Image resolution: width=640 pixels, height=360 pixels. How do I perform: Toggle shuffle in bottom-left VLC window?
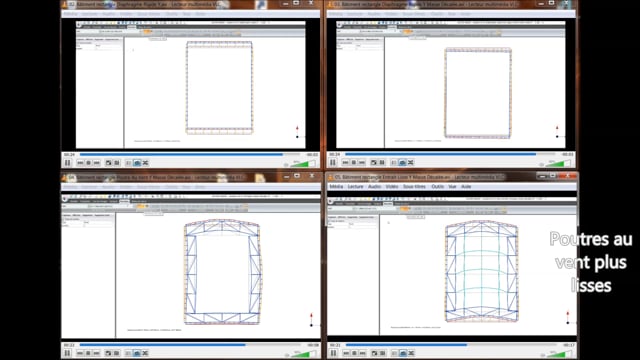[146, 353]
